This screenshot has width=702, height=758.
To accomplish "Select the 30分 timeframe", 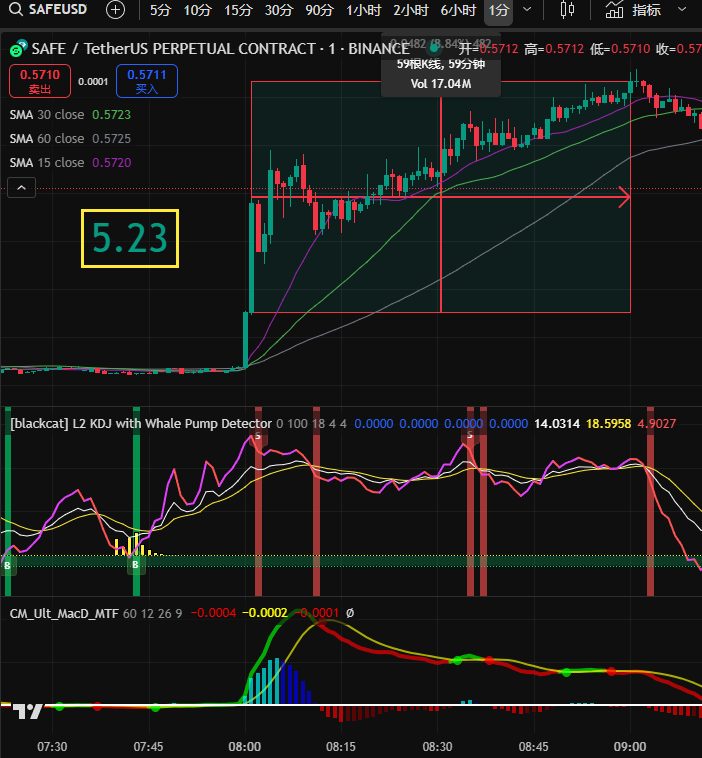I will (x=278, y=10).
